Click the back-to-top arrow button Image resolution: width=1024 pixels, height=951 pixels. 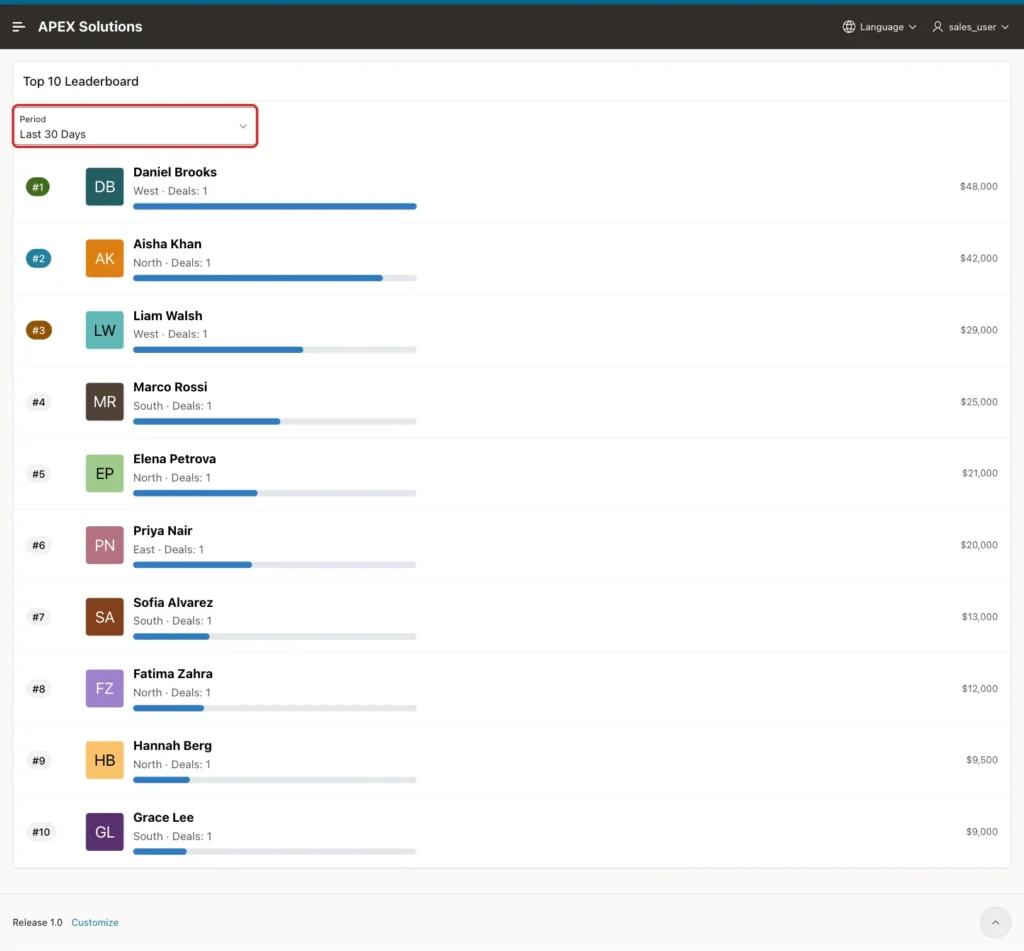point(995,922)
